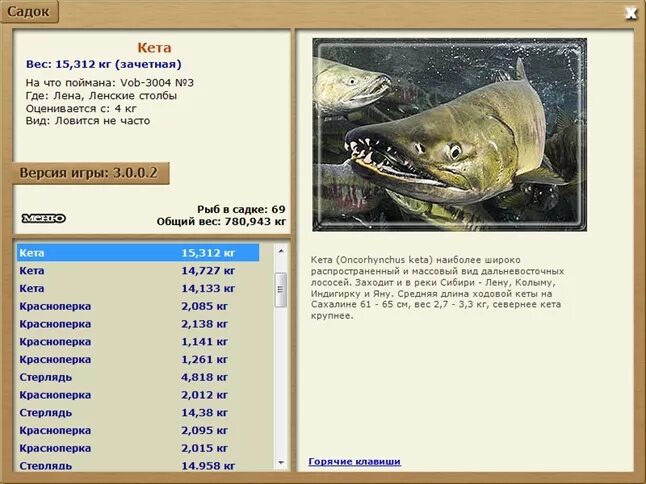Select the Кета 15,312 кг row

(138, 253)
